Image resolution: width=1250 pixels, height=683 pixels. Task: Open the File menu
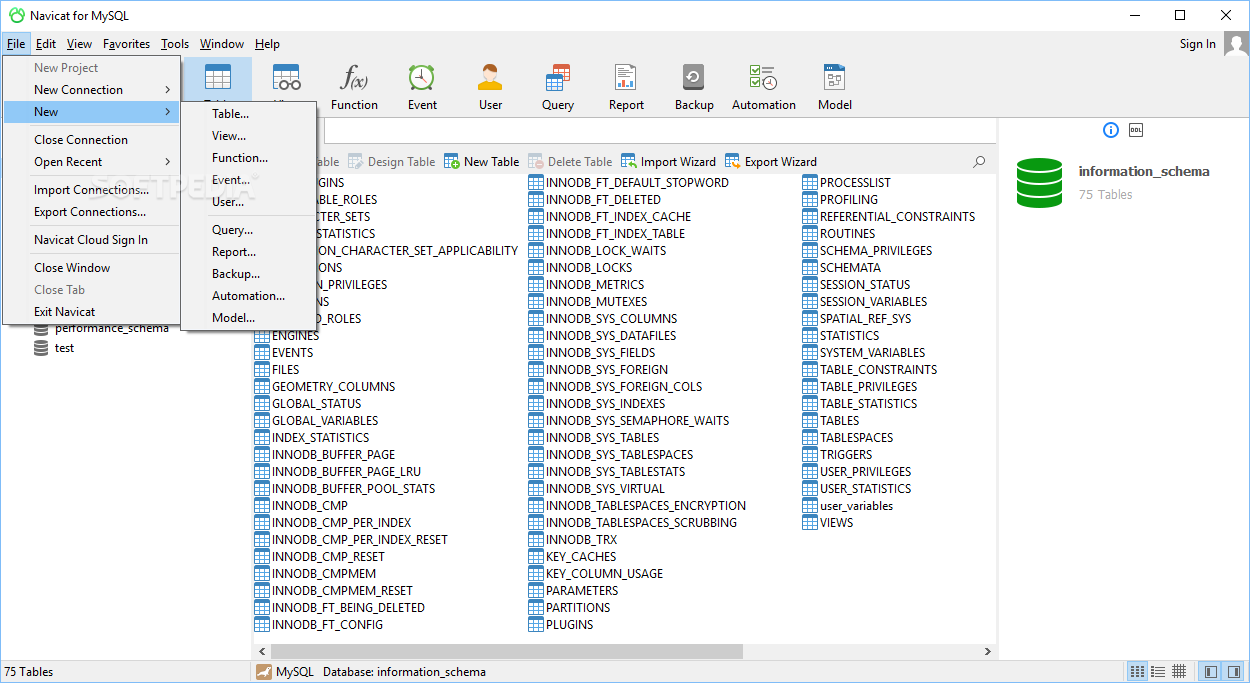(16, 44)
